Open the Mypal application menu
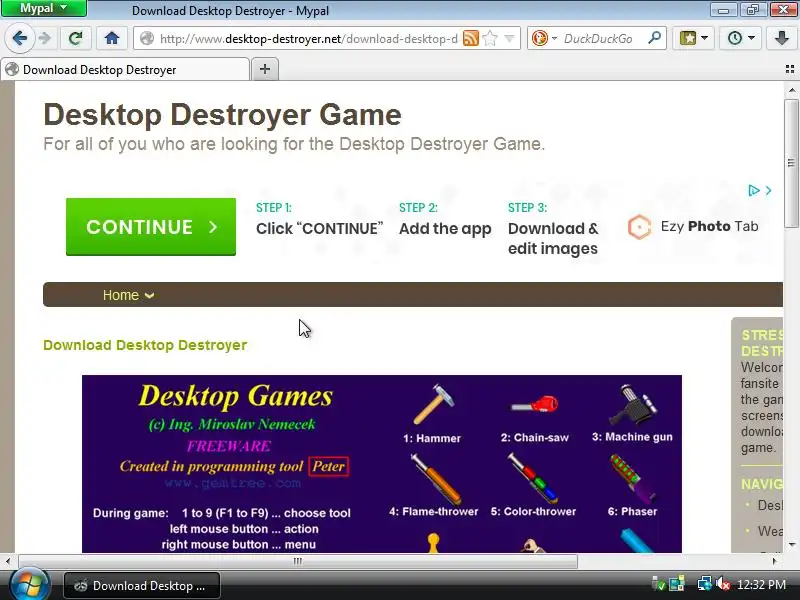Viewport: 800px width, 600px height. click(44, 8)
